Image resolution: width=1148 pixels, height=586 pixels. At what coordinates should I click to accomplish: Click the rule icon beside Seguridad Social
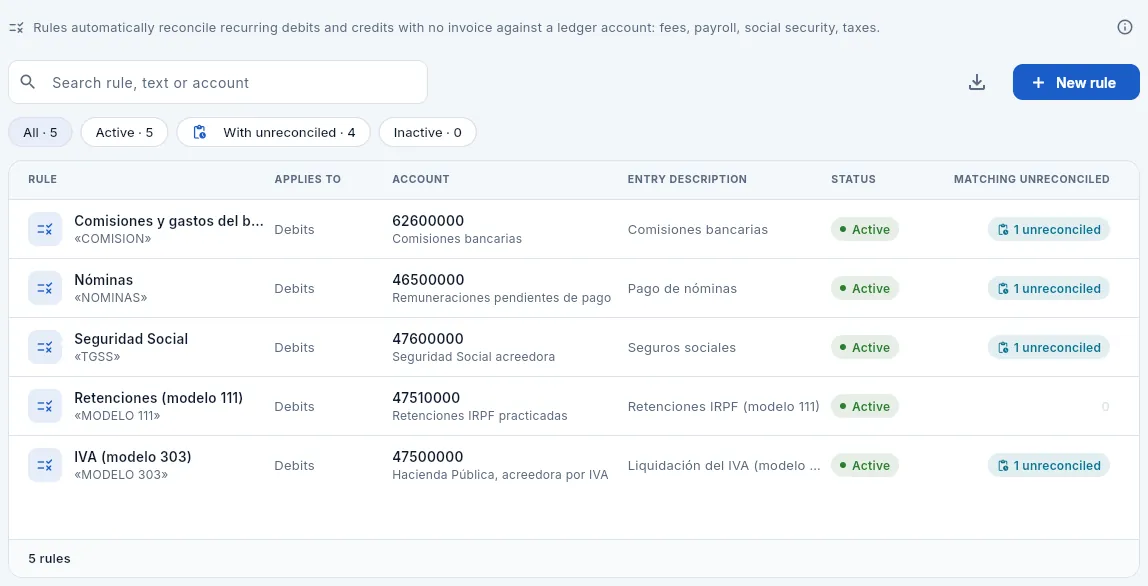[x=45, y=347]
